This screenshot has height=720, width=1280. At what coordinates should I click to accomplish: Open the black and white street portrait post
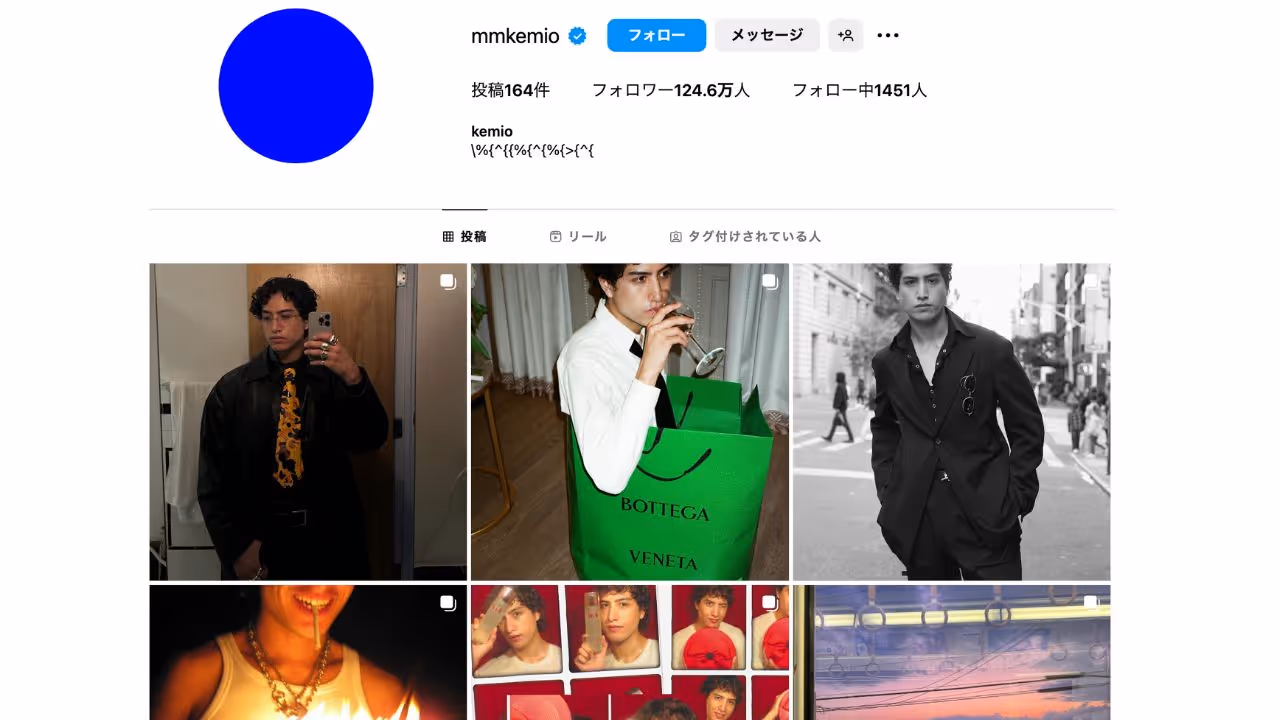(951, 422)
